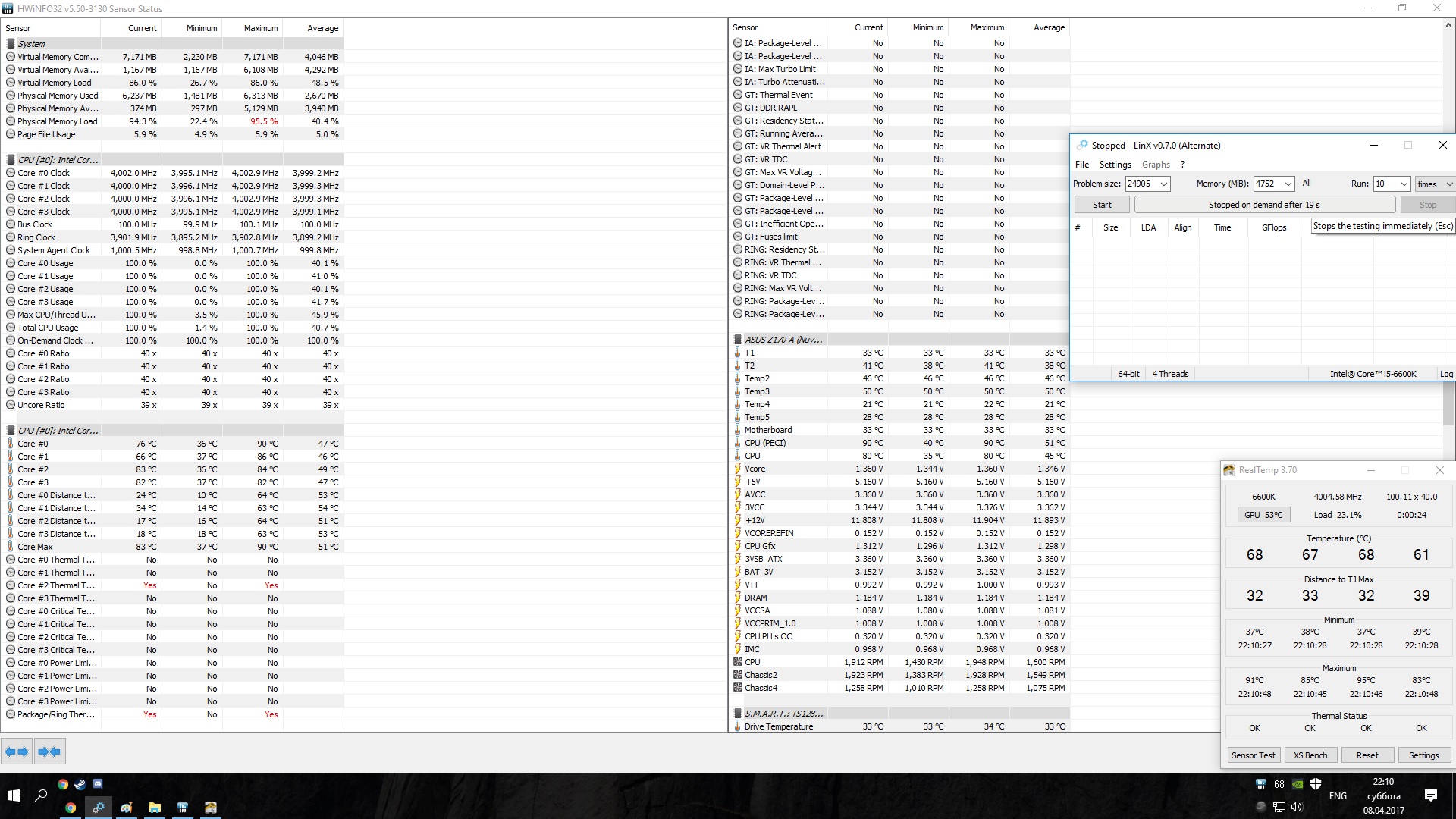Open Discord shortcut in the taskbar

98,784
